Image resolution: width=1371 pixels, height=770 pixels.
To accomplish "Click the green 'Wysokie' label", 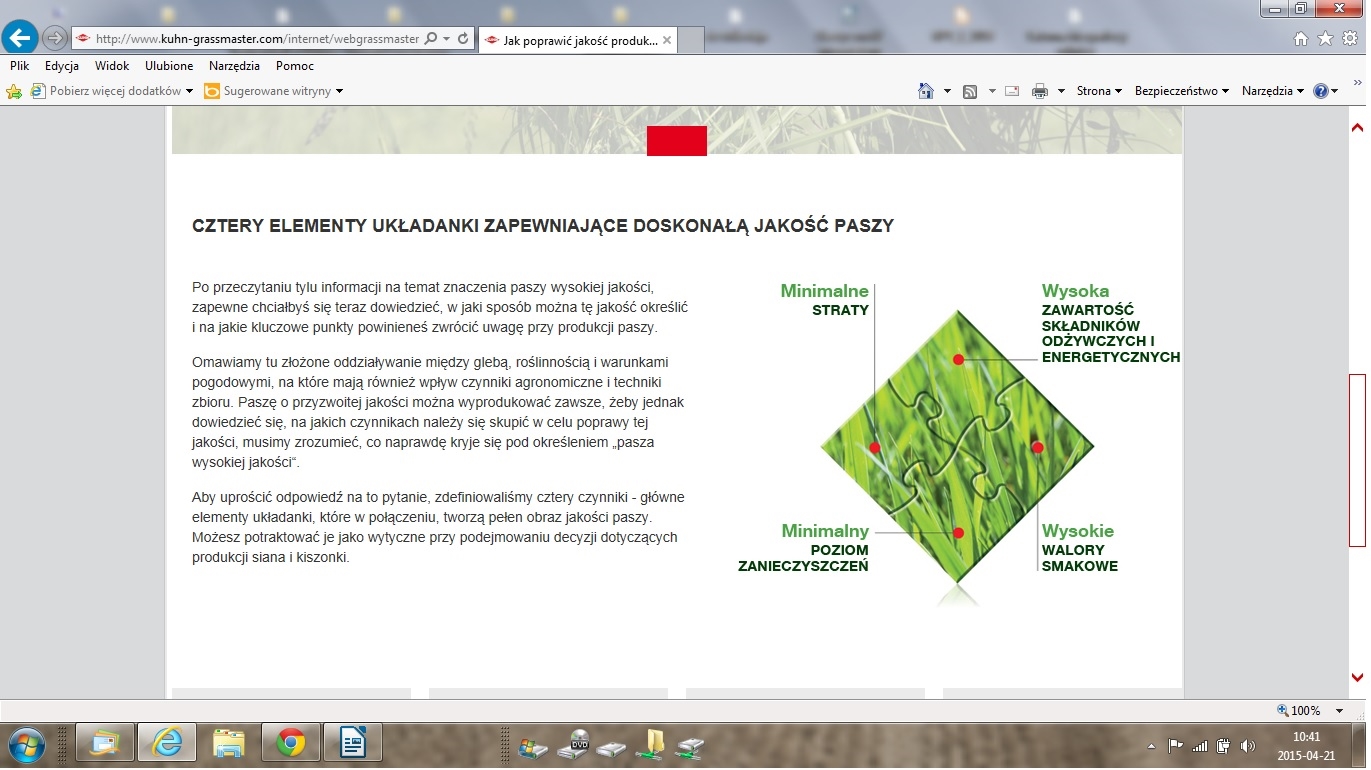I will point(1078,531).
